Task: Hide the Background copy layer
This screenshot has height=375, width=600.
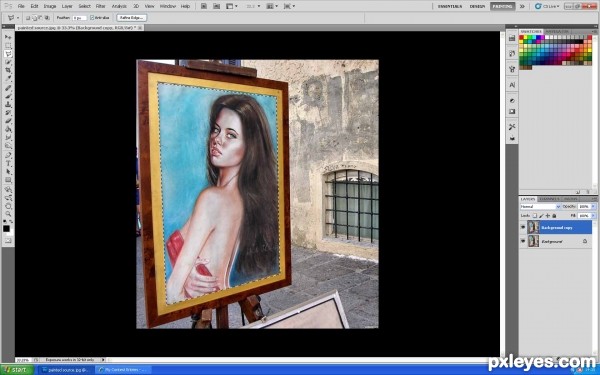Action: [x=523, y=227]
